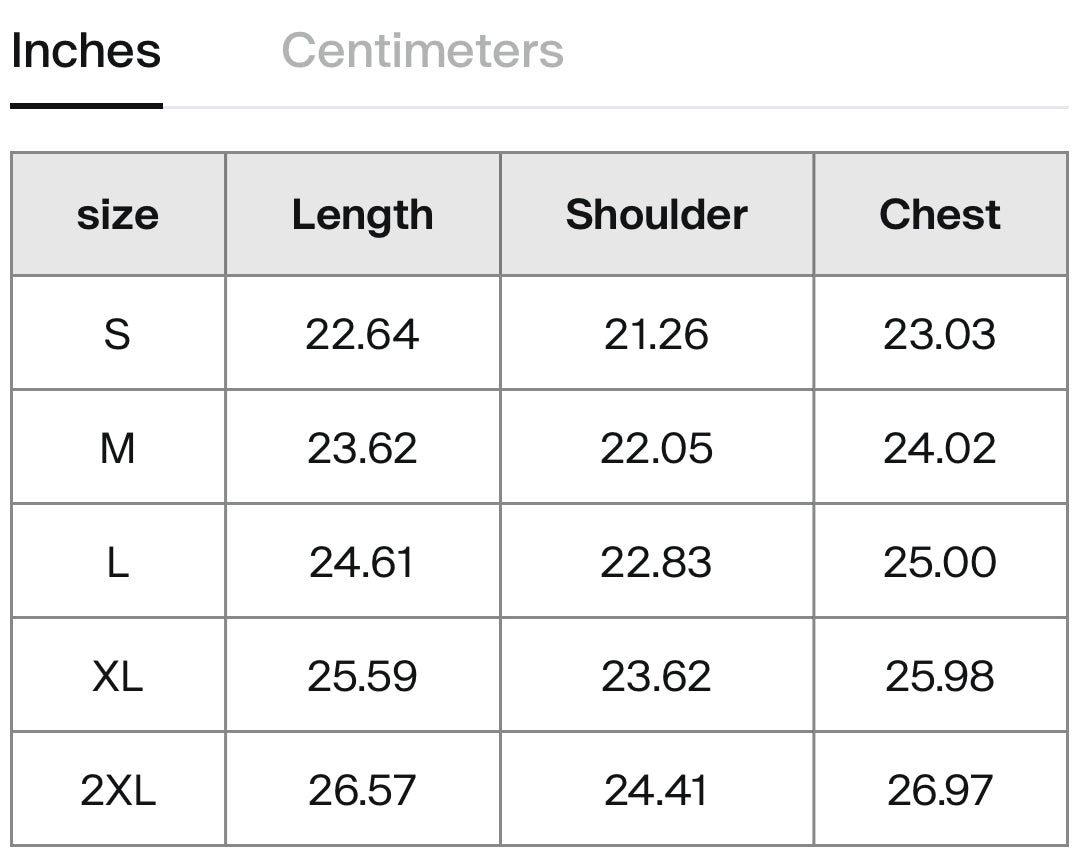Select the 2XL size row label
This screenshot has width=1085, height=858.
point(118,790)
